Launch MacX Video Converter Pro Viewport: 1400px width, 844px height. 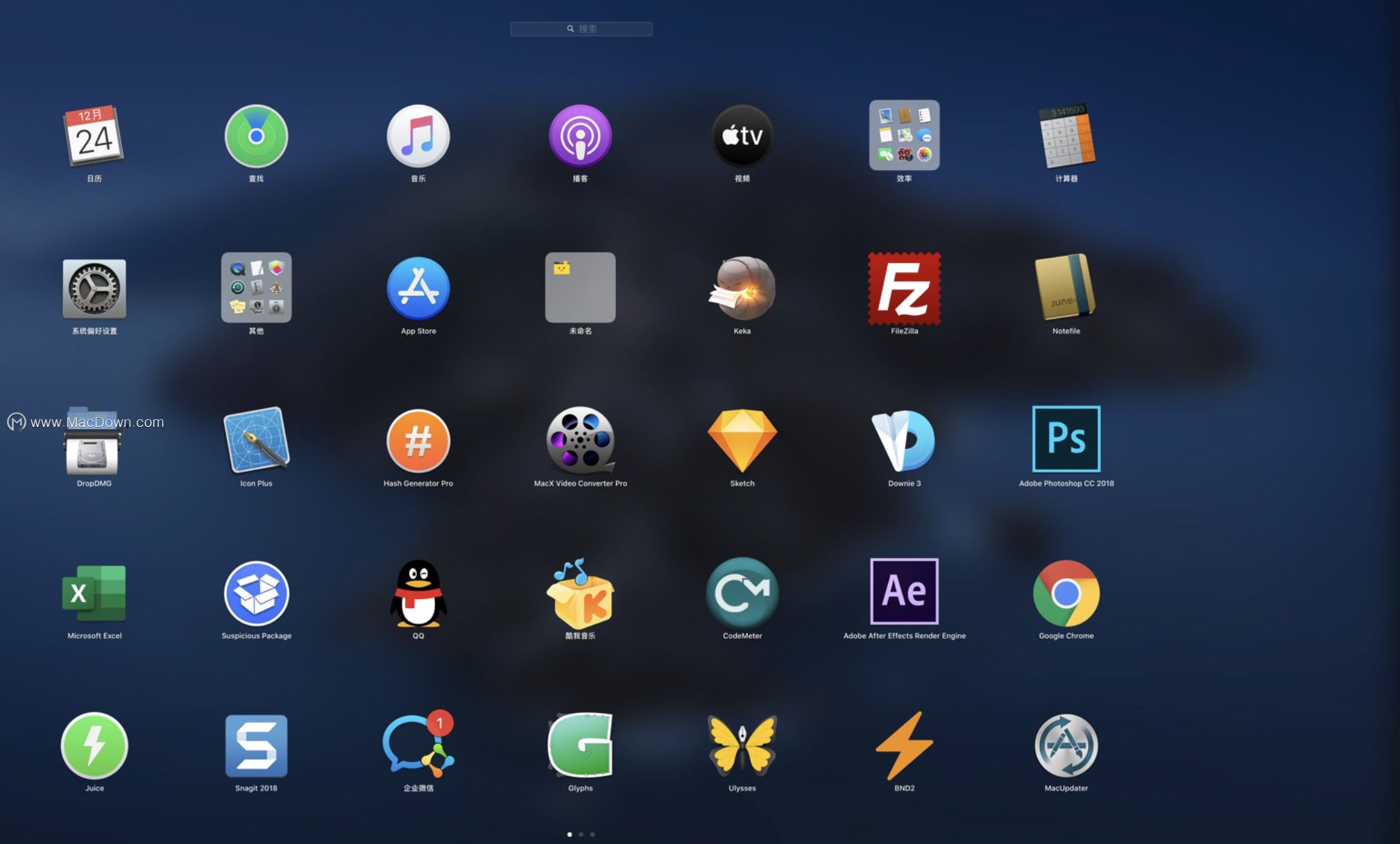(x=580, y=441)
